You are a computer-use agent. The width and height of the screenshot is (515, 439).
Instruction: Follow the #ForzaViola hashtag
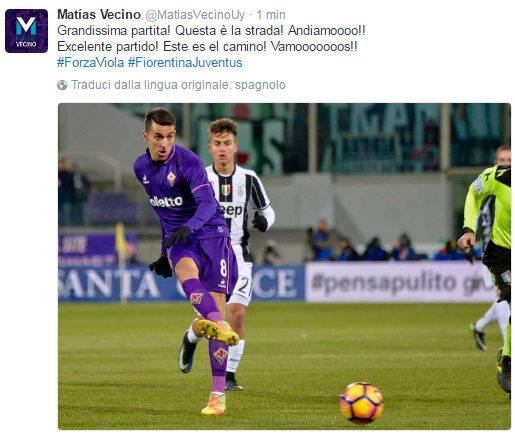(x=90, y=63)
